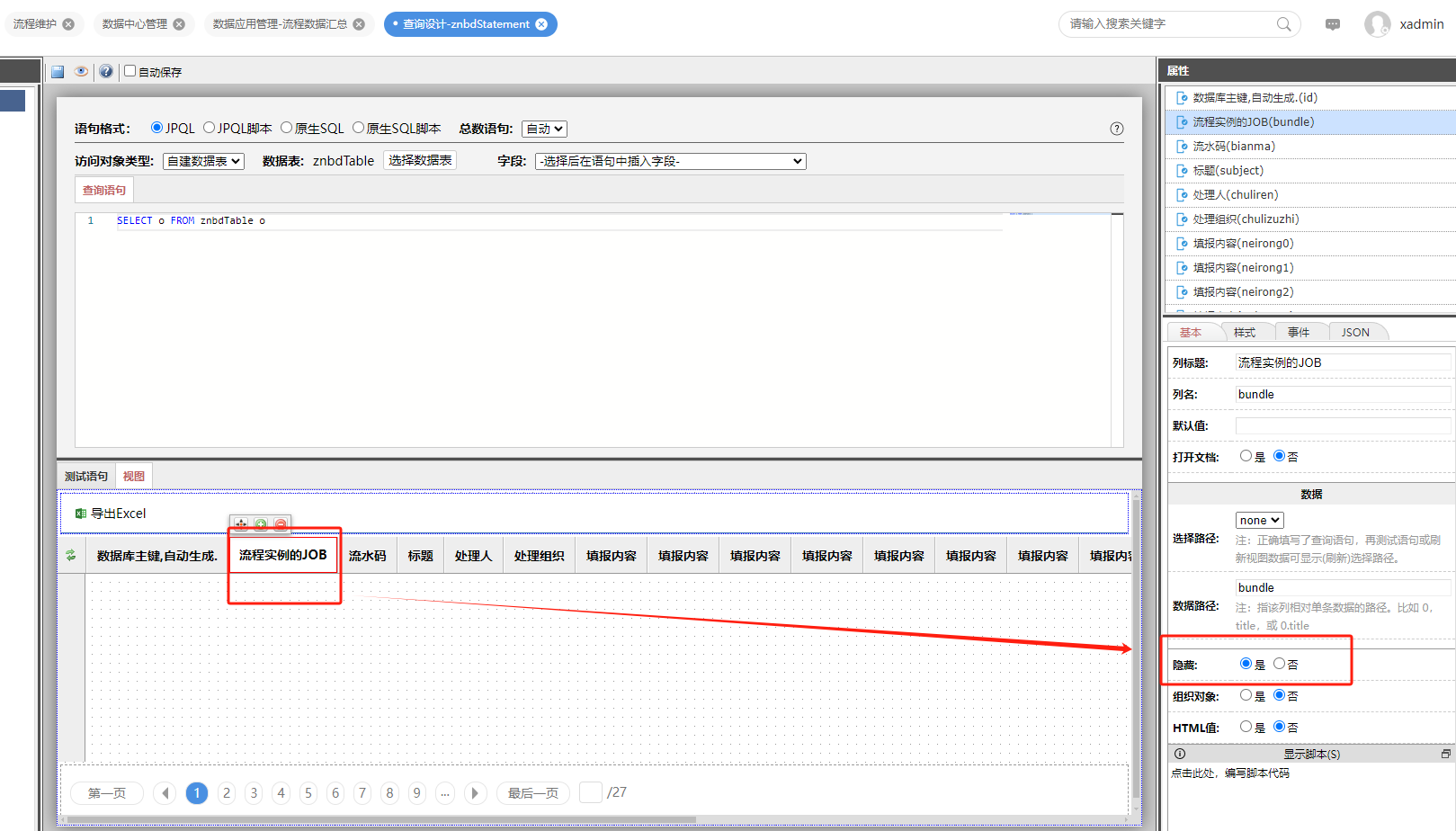Click the maximize icon of 显示脚本 panel
The image size is (1456, 831).
click(x=1445, y=754)
